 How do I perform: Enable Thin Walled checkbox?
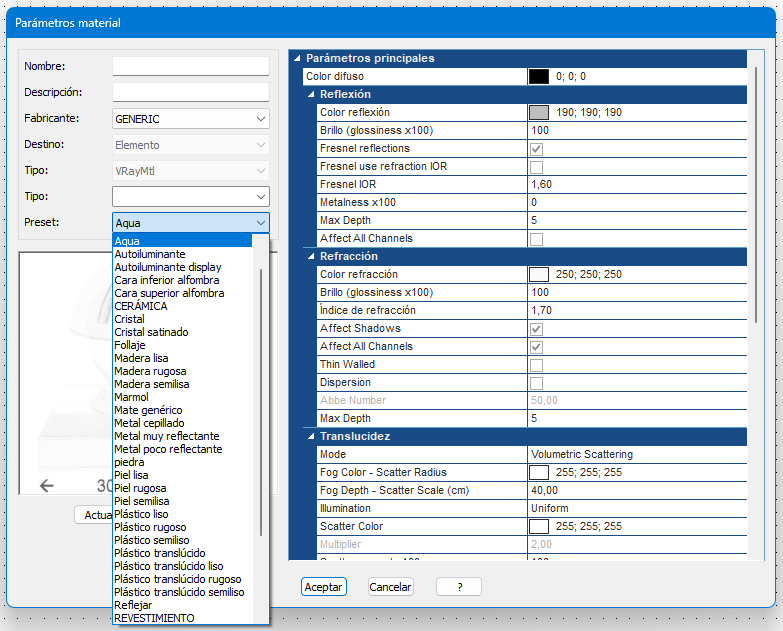coord(536,364)
